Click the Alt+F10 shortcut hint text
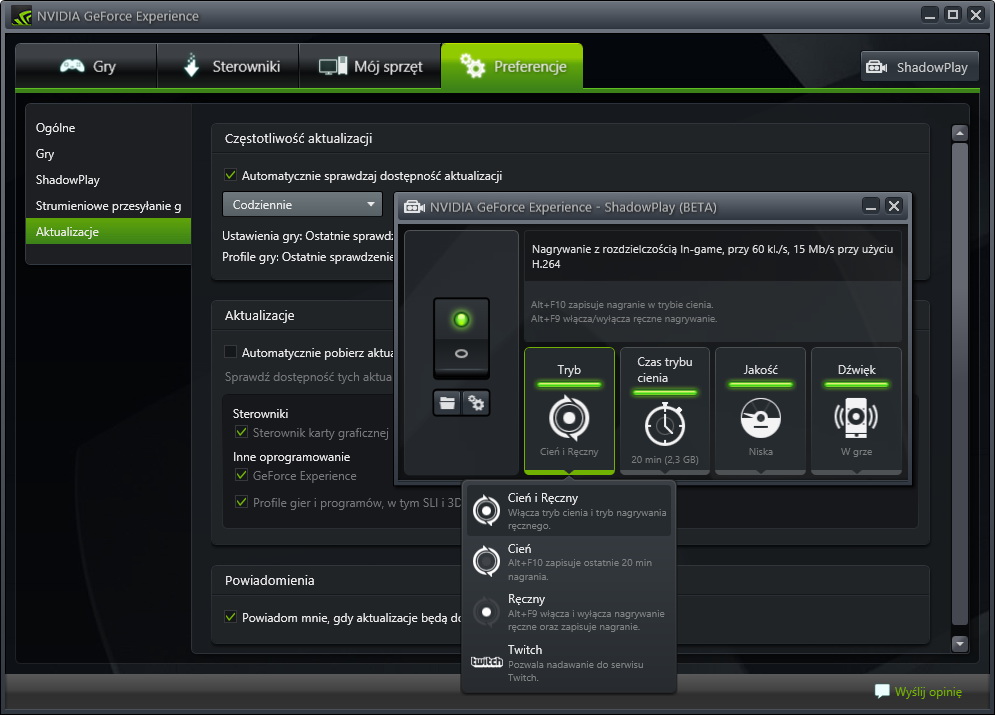 (622, 305)
